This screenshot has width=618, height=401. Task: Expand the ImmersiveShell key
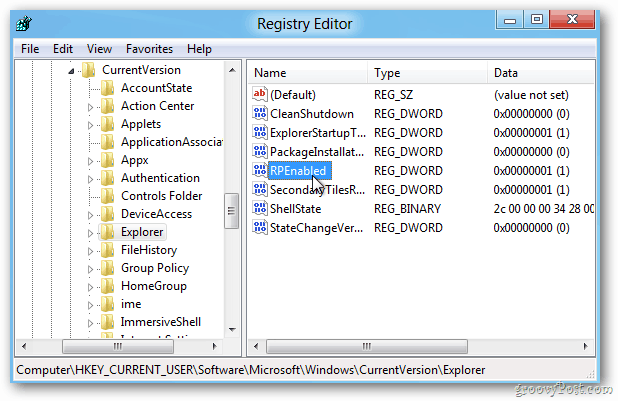coord(90,323)
